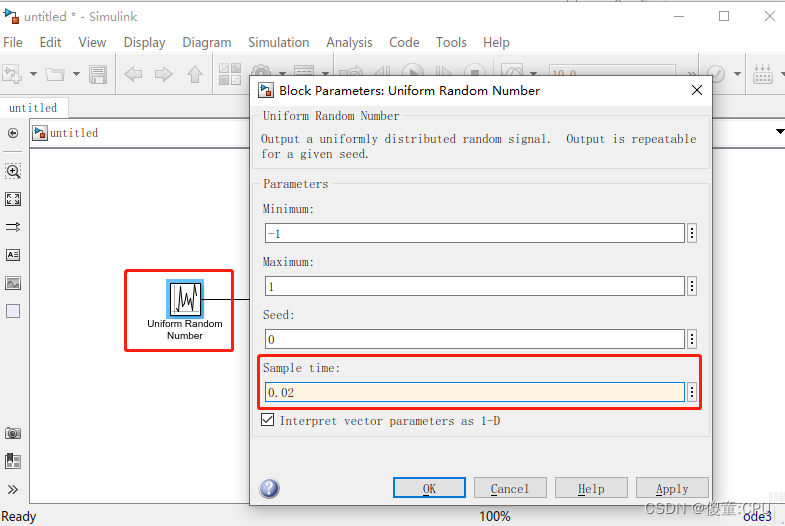The height and width of the screenshot is (526, 785).
Task: Open the Minimum field options dots button
Action: pos(692,233)
